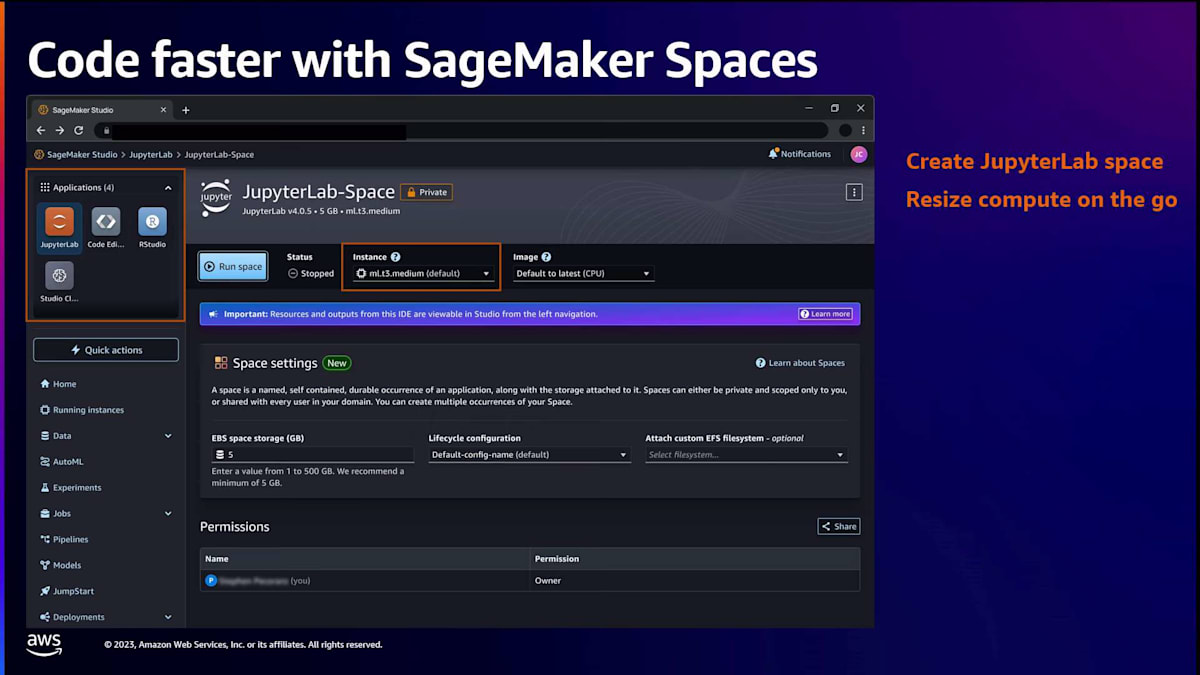This screenshot has width=1200, height=675.
Task: Open the Select filesystem dropdown
Action: point(746,455)
